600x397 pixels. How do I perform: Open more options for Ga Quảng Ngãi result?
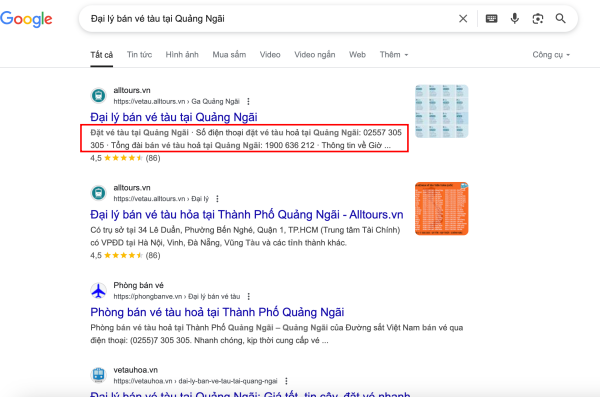[x=248, y=101]
